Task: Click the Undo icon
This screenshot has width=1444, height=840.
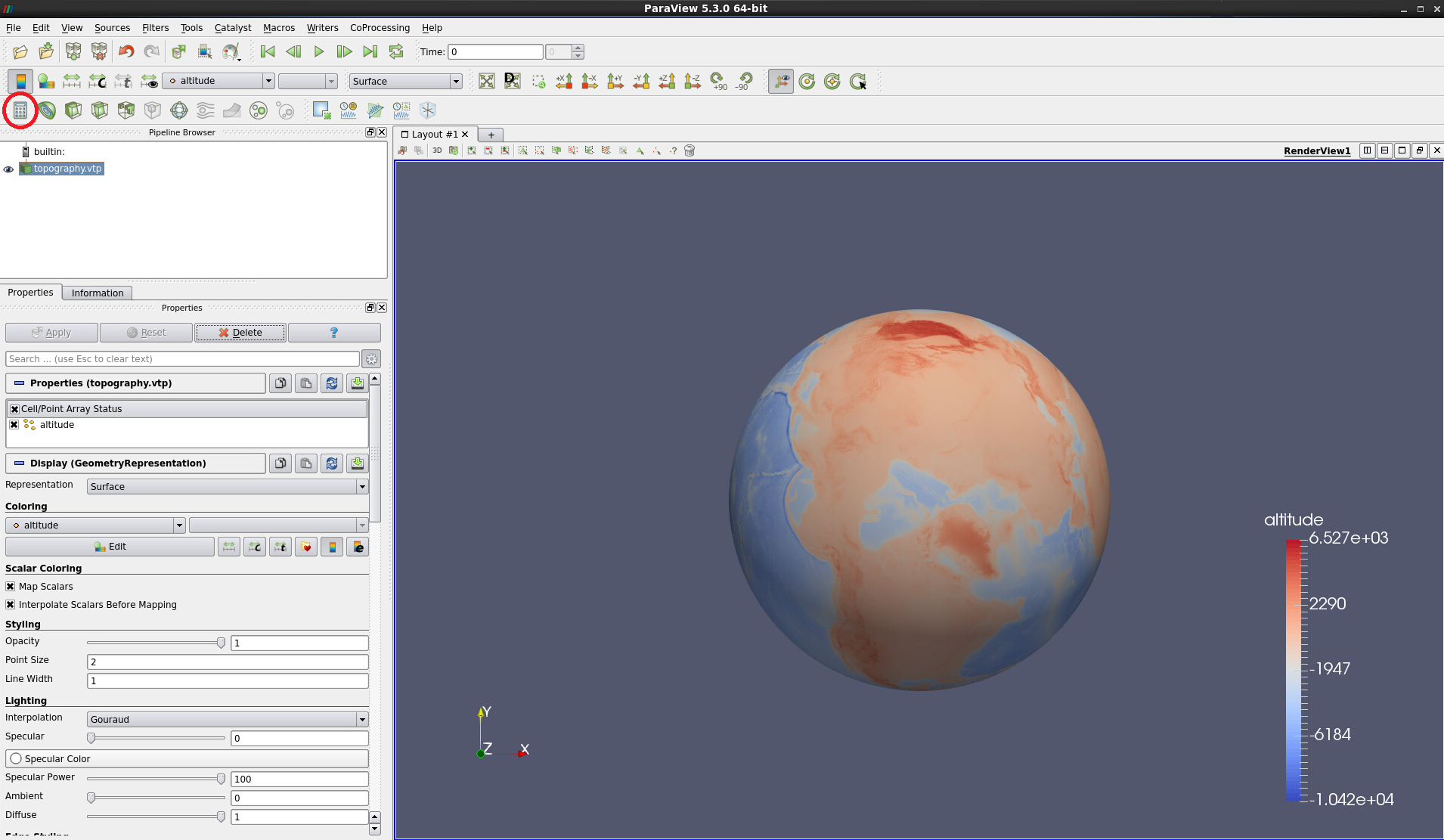Action: coord(126,52)
